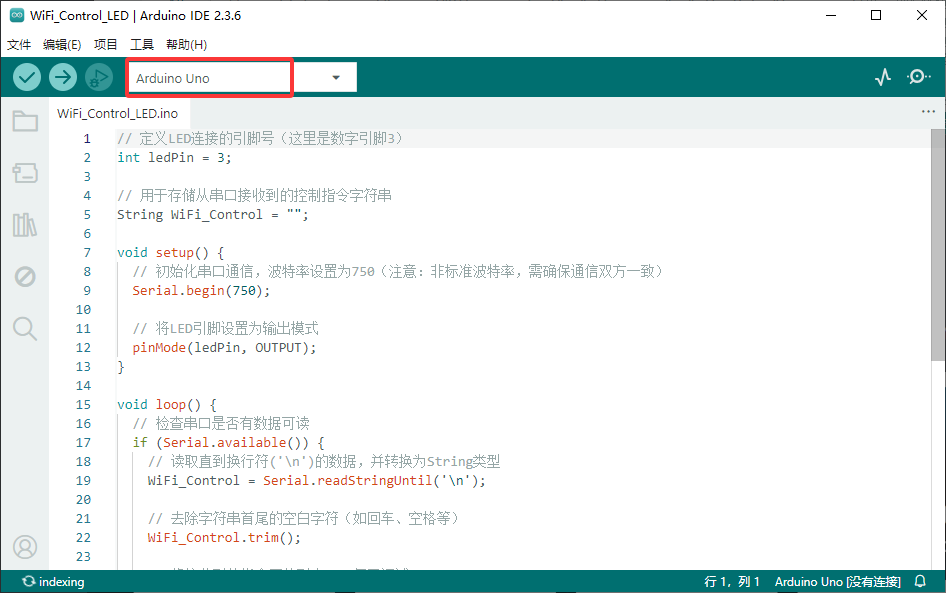Viewport: 946px width, 593px height.
Task: Open the Sketchbook folder panel
Action: tap(25, 121)
